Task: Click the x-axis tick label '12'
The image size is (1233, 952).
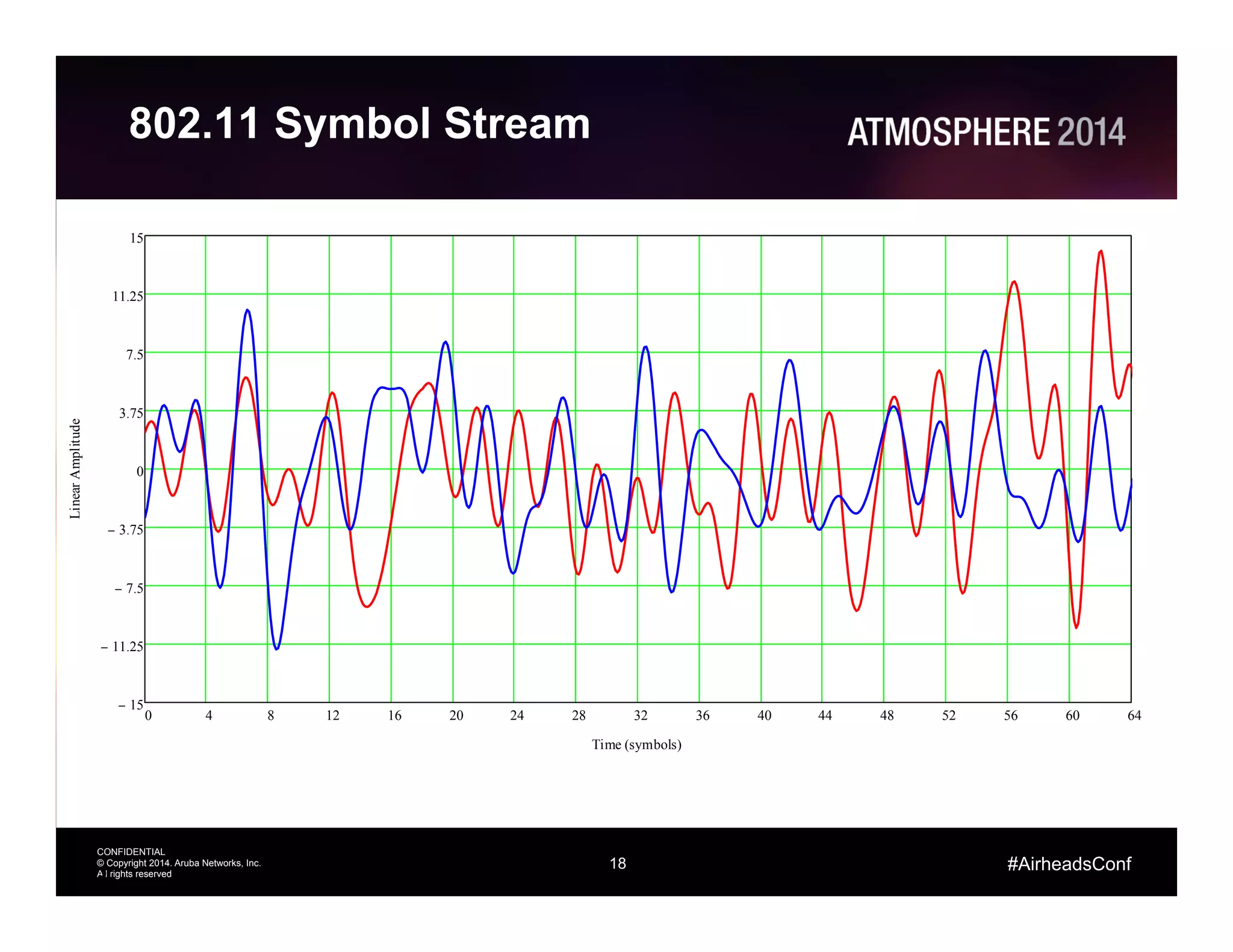Action: (333, 716)
